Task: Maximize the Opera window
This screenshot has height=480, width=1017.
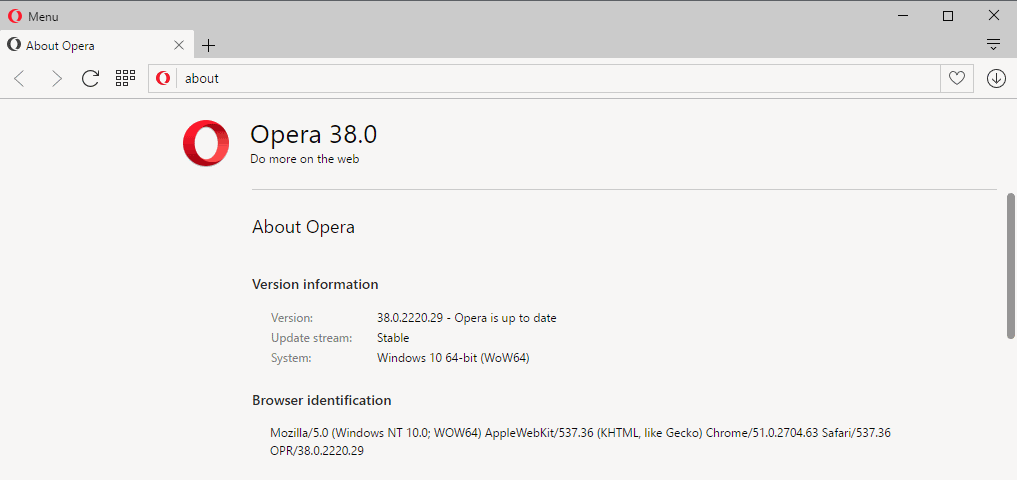Action: click(x=948, y=16)
